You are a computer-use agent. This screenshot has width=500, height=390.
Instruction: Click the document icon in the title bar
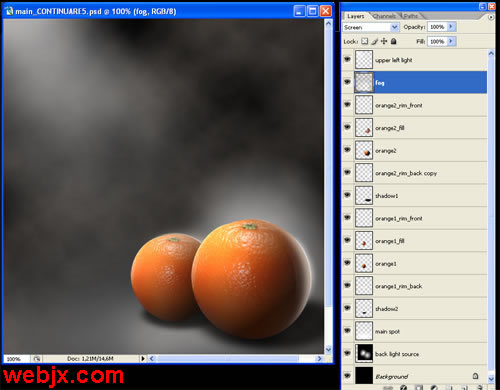point(9,11)
